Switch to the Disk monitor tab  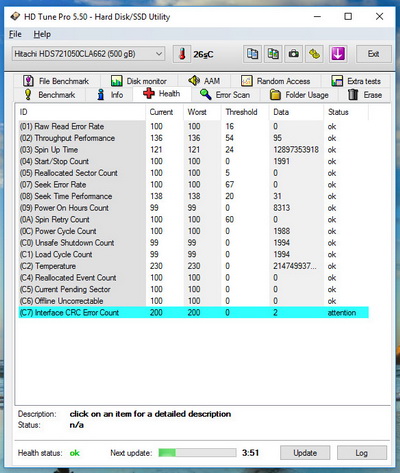(x=139, y=81)
